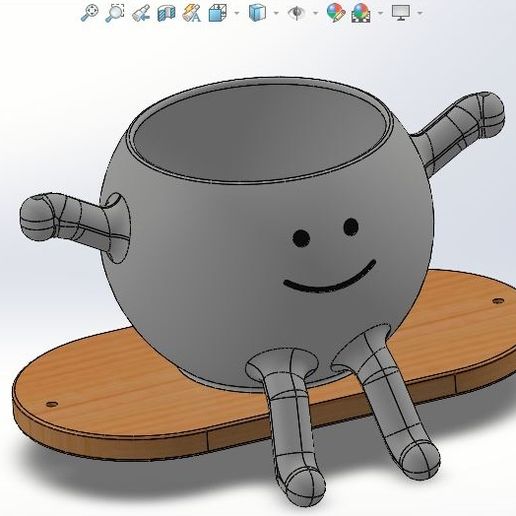
Task: Toggle Hide/Show Items eye icon
Action: click(297, 13)
